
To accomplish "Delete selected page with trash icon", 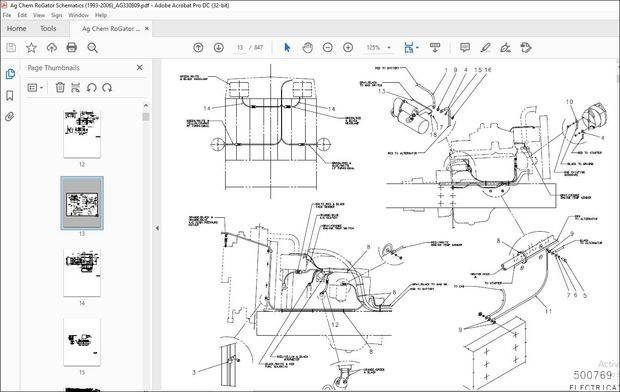I will pyautogui.click(x=60, y=87).
